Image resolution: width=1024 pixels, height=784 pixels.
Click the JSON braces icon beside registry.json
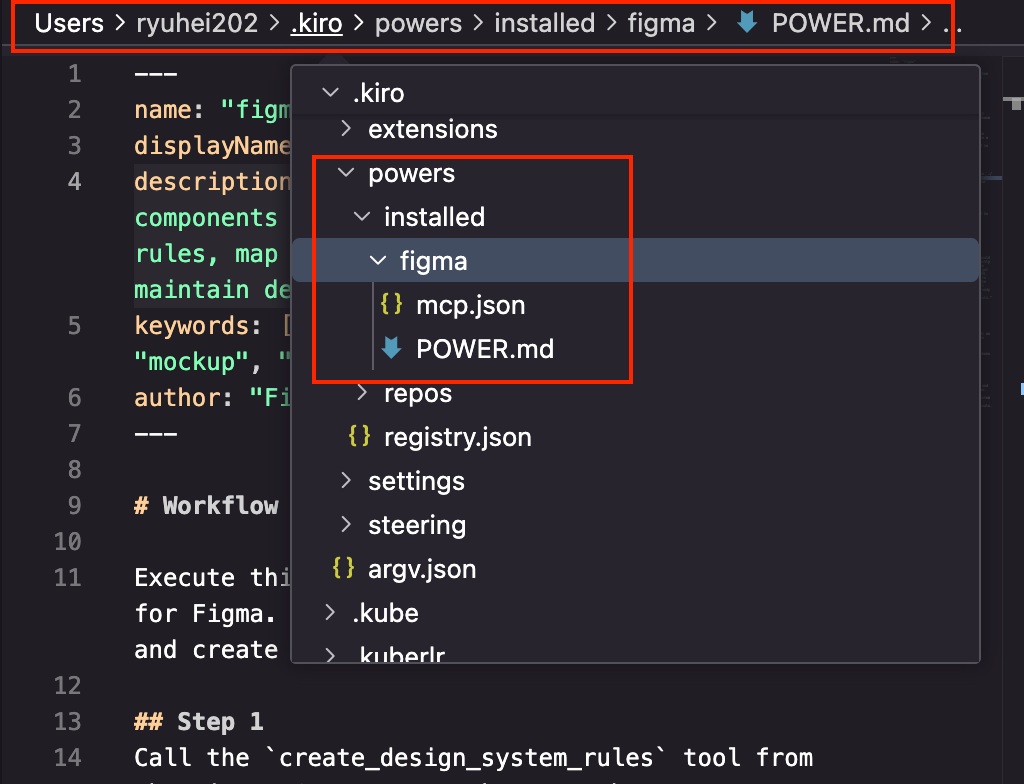point(360,437)
